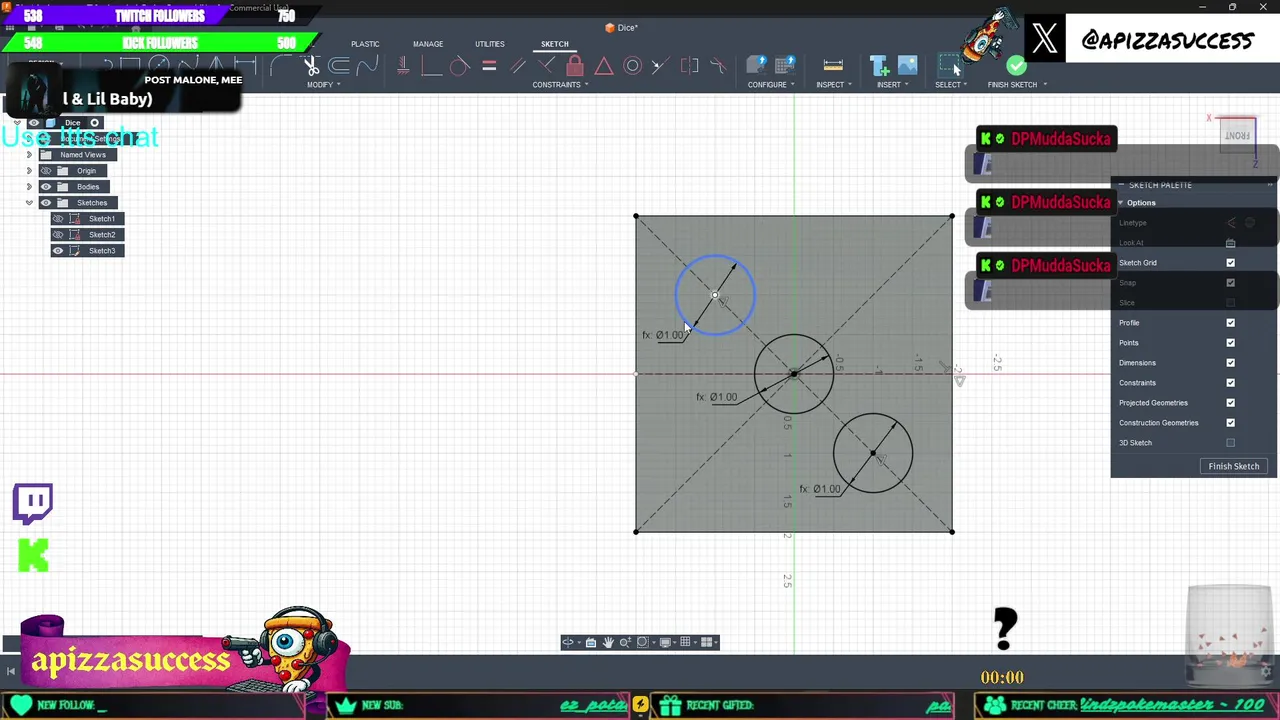Select the Measure ruler tool
This screenshot has height=720, width=1280.
[833, 66]
